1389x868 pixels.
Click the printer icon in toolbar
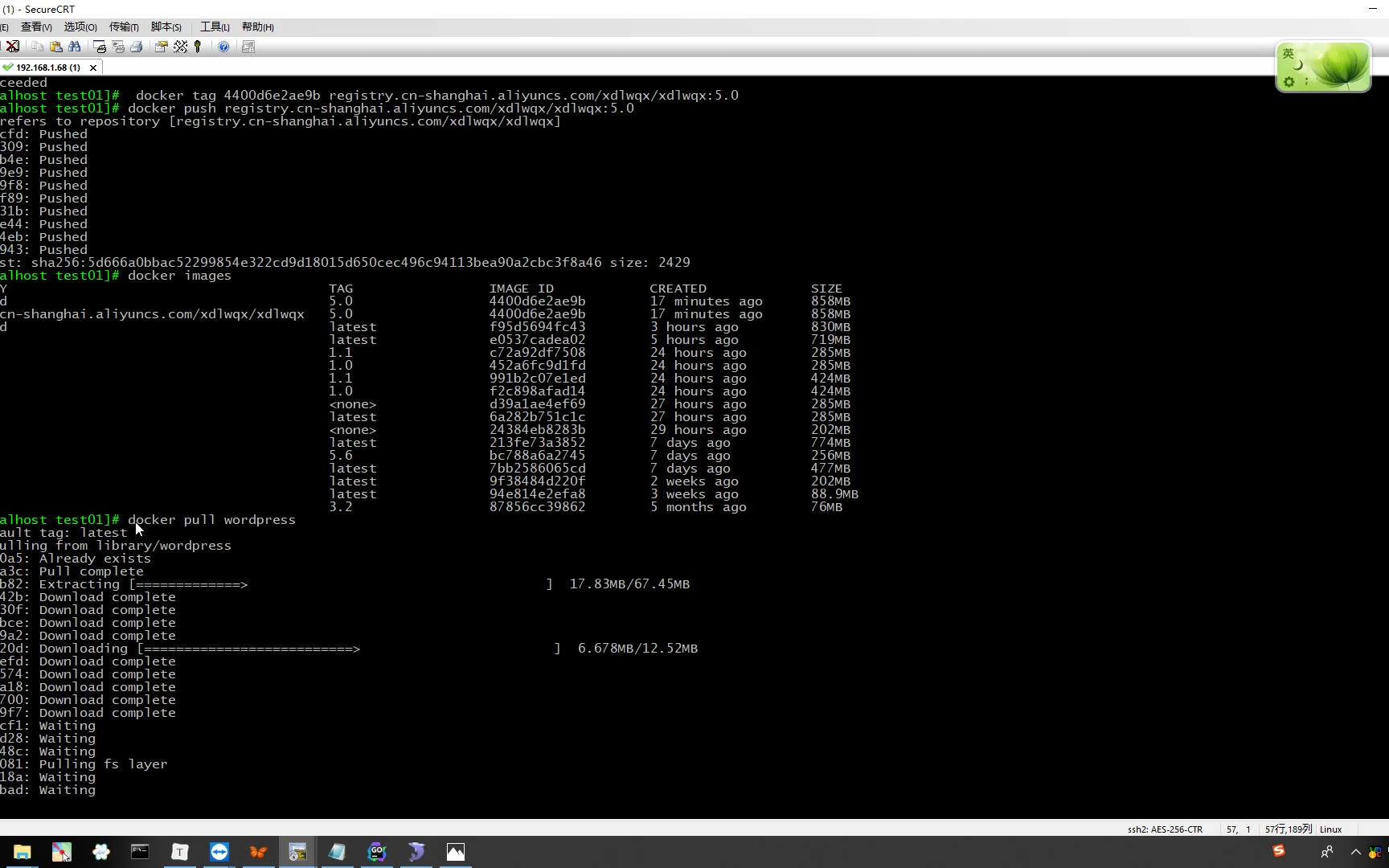coord(137,47)
